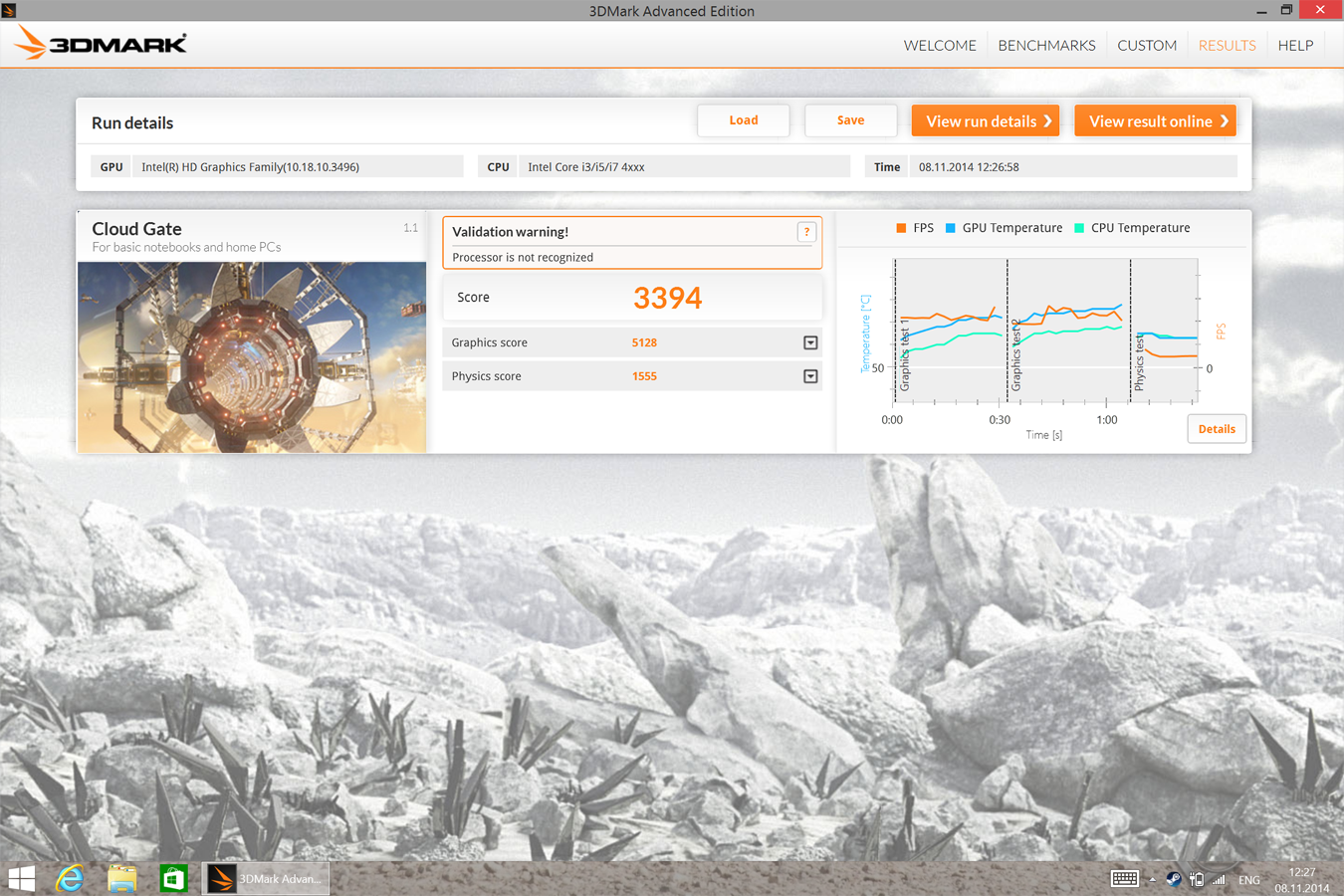Click the 'CPU Temperature' legend label
Viewport: 1344px width, 896px height.
click(x=1140, y=228)
